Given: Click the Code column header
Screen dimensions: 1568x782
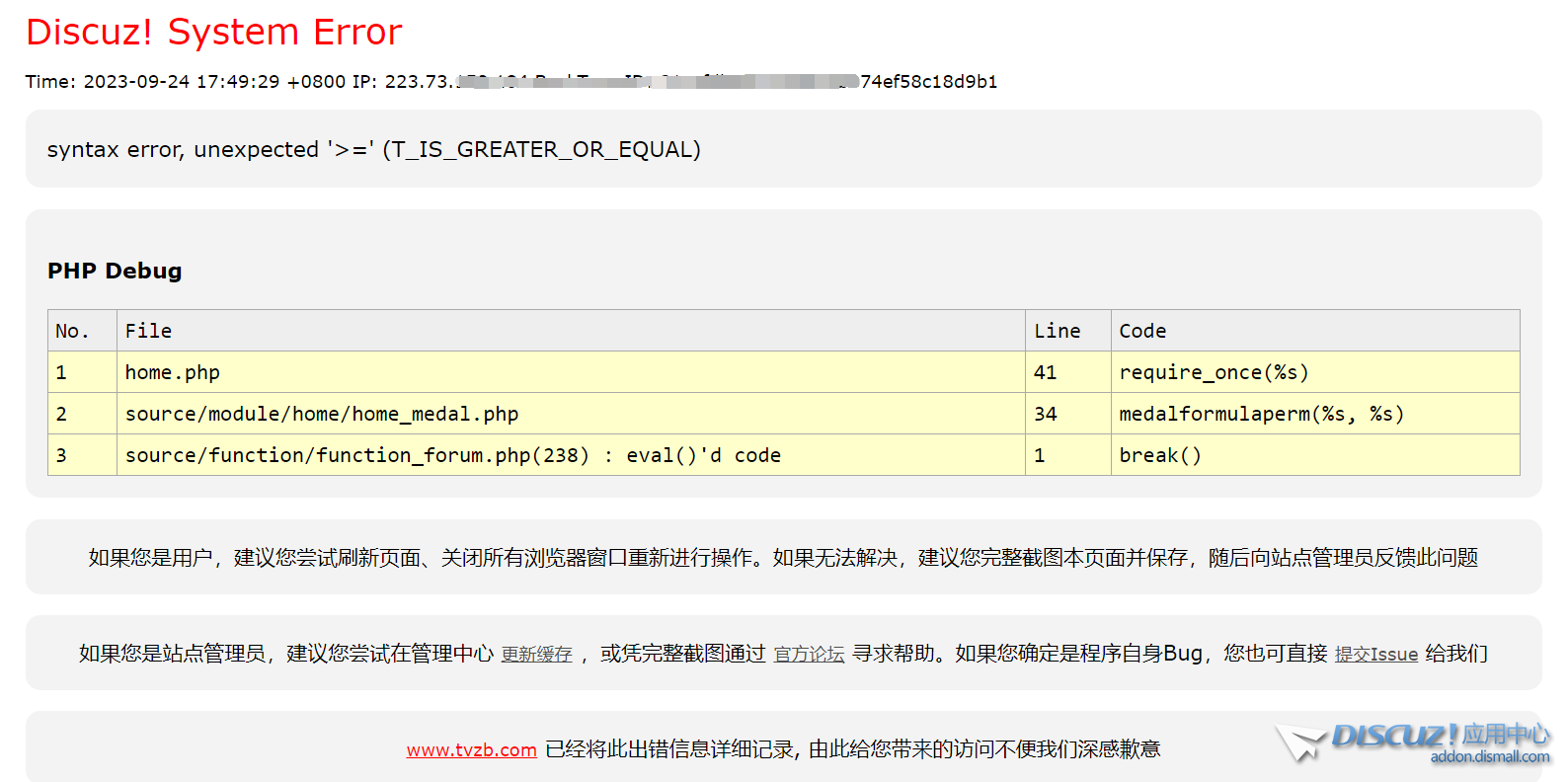Looking at the screenshot, I should click(x=1315, y=331).
